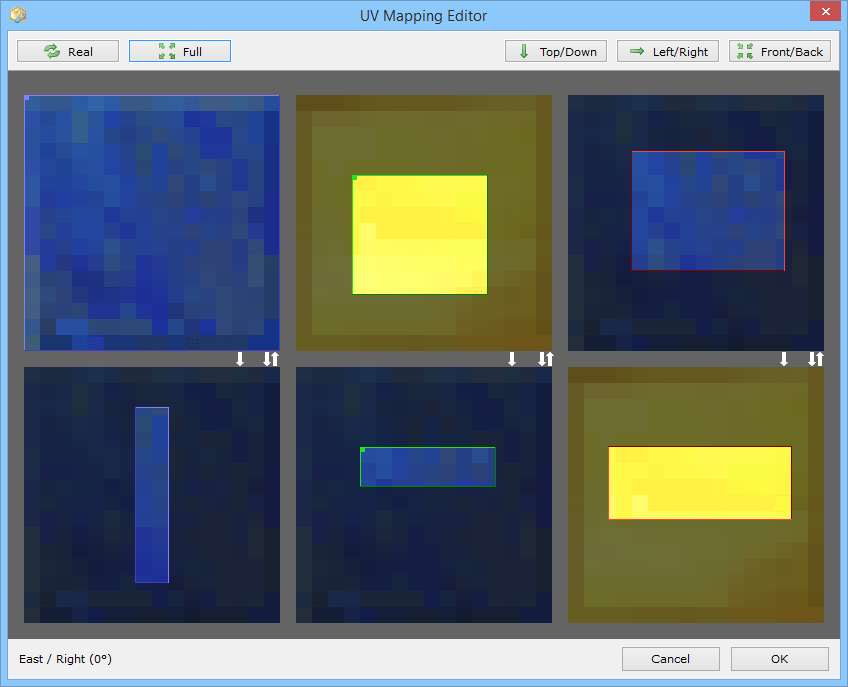848x687 pixels.
Task: Select the tall narrow blue strip in bottom-left panel
Action: pyautogui.click(x=152, y=495)
